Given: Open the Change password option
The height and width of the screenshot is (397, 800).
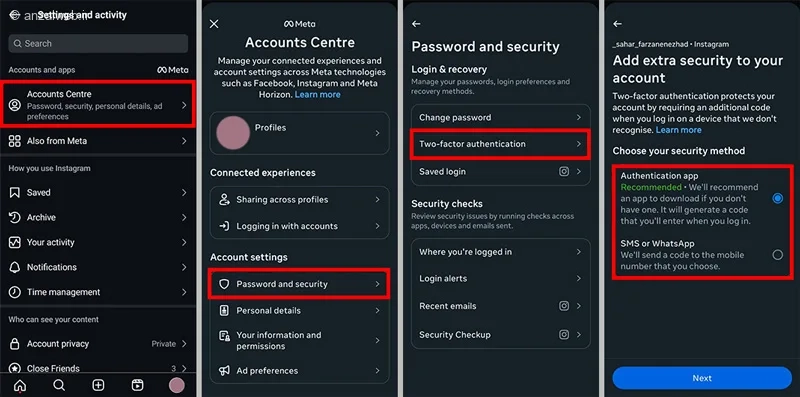Looking at the screenshot, I should [501, 117].
